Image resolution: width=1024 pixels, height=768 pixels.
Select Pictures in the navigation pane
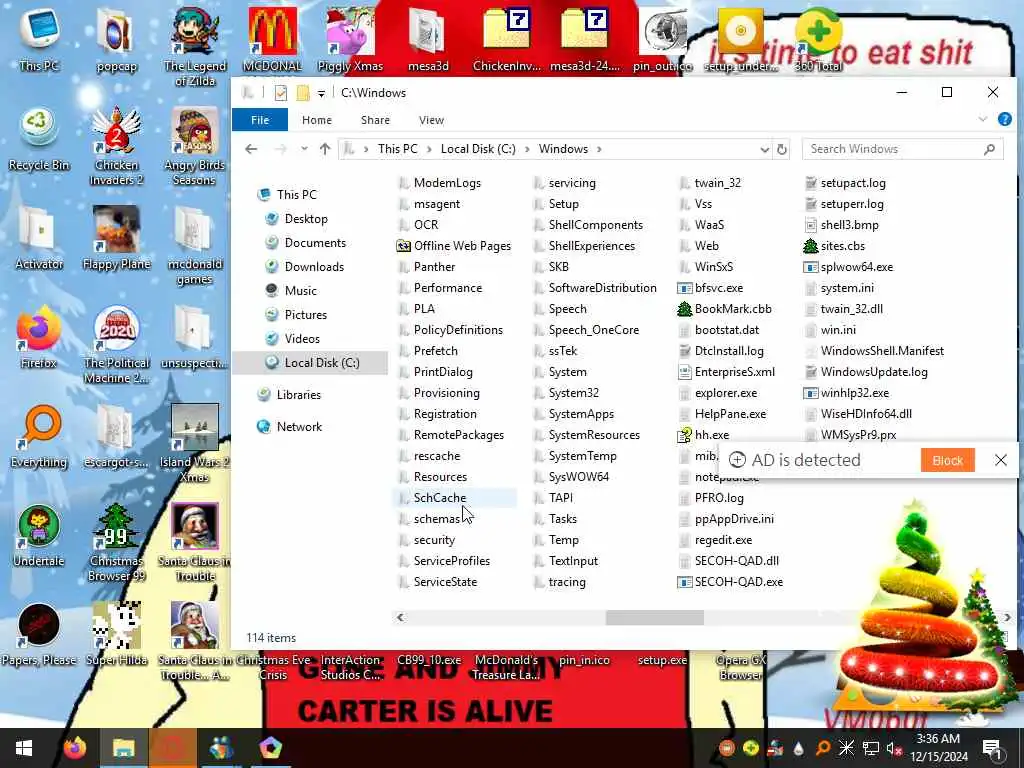tap(306, 315)
